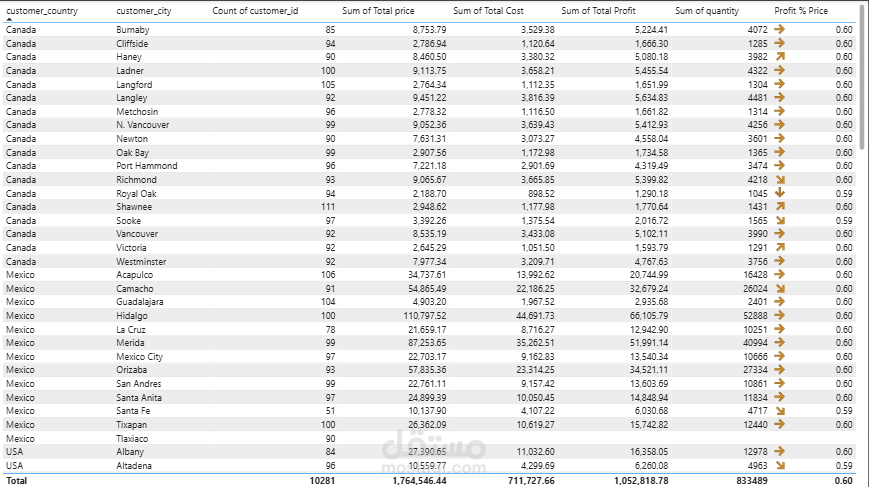Click the up-right arrow in Victoria row

pyautogui.click(x=780, y=248)
